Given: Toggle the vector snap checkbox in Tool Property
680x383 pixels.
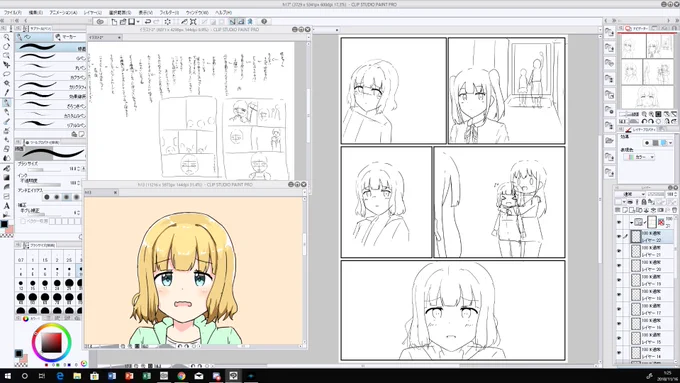Looking at the screenshot, I should (23, 221).
